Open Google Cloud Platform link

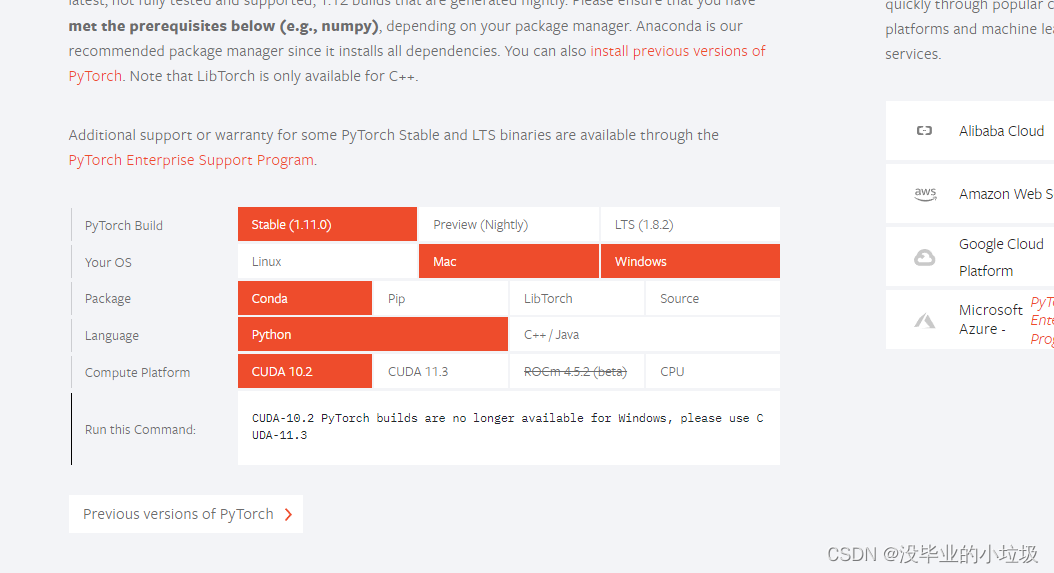[970, 257]
